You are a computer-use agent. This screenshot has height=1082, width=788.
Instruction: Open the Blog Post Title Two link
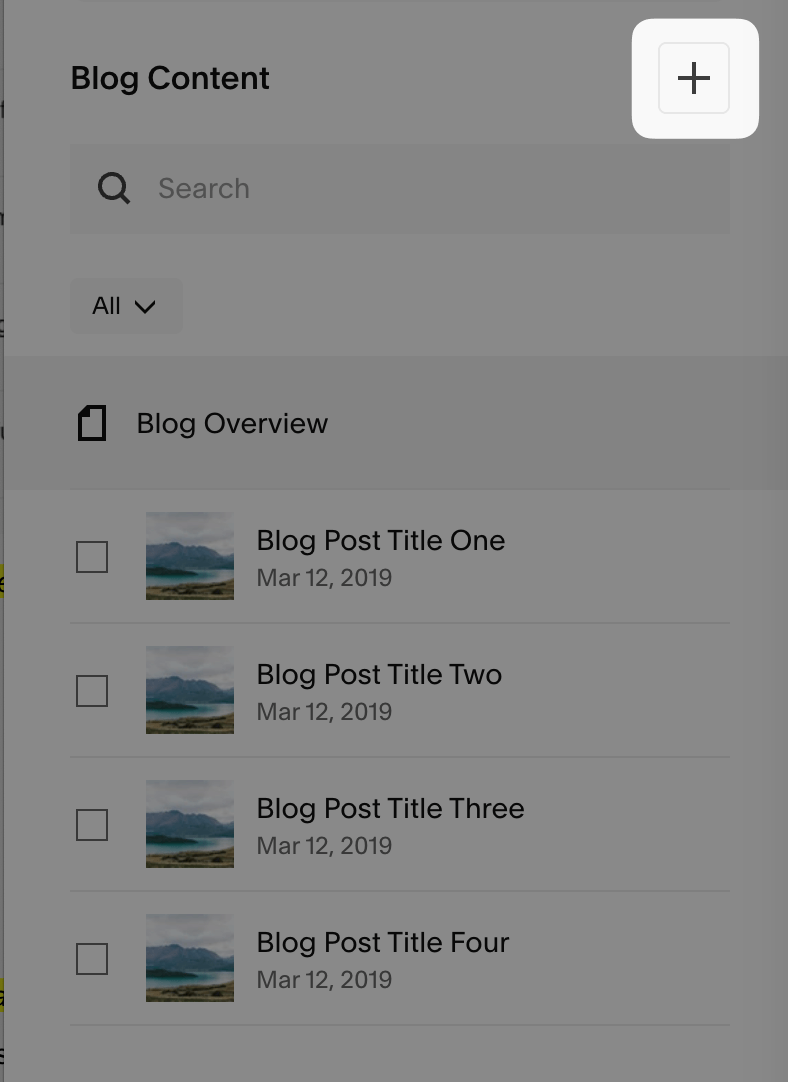point(379,675)
